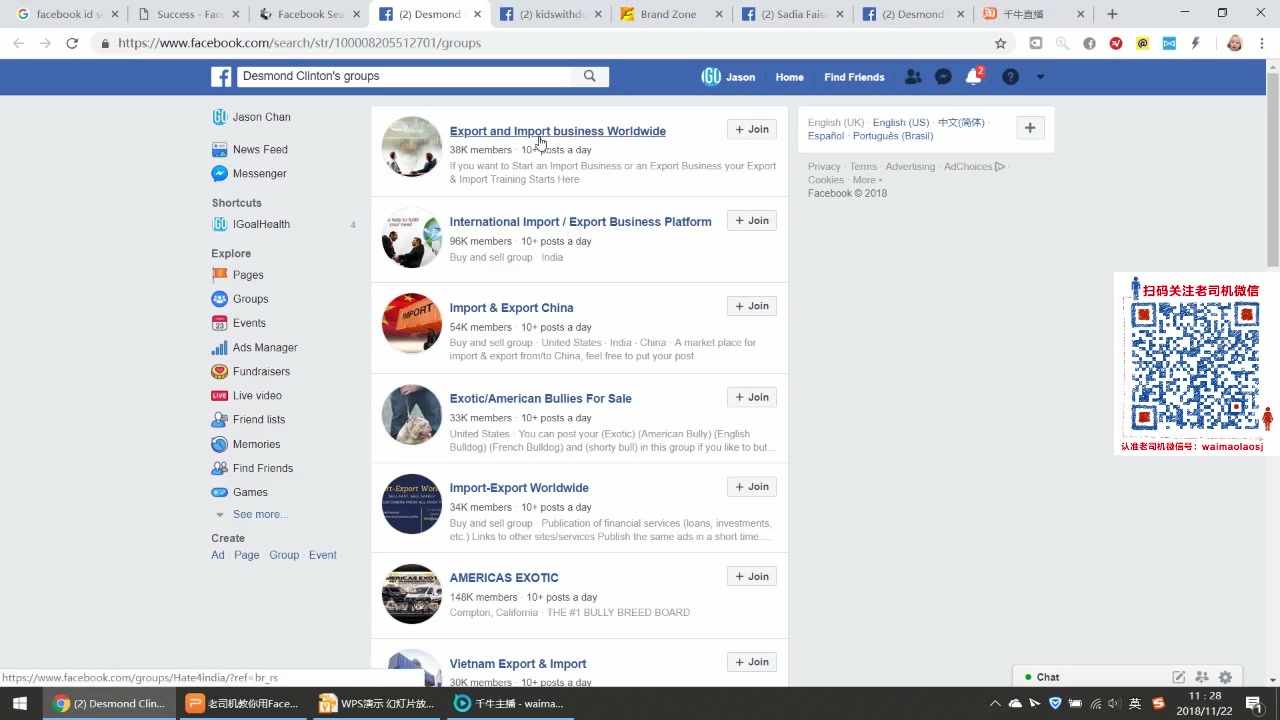Join Export and Import business Worldwide group
This screenshot has width=1280, height=720.
pyautogui.click(x=752, y=129)
